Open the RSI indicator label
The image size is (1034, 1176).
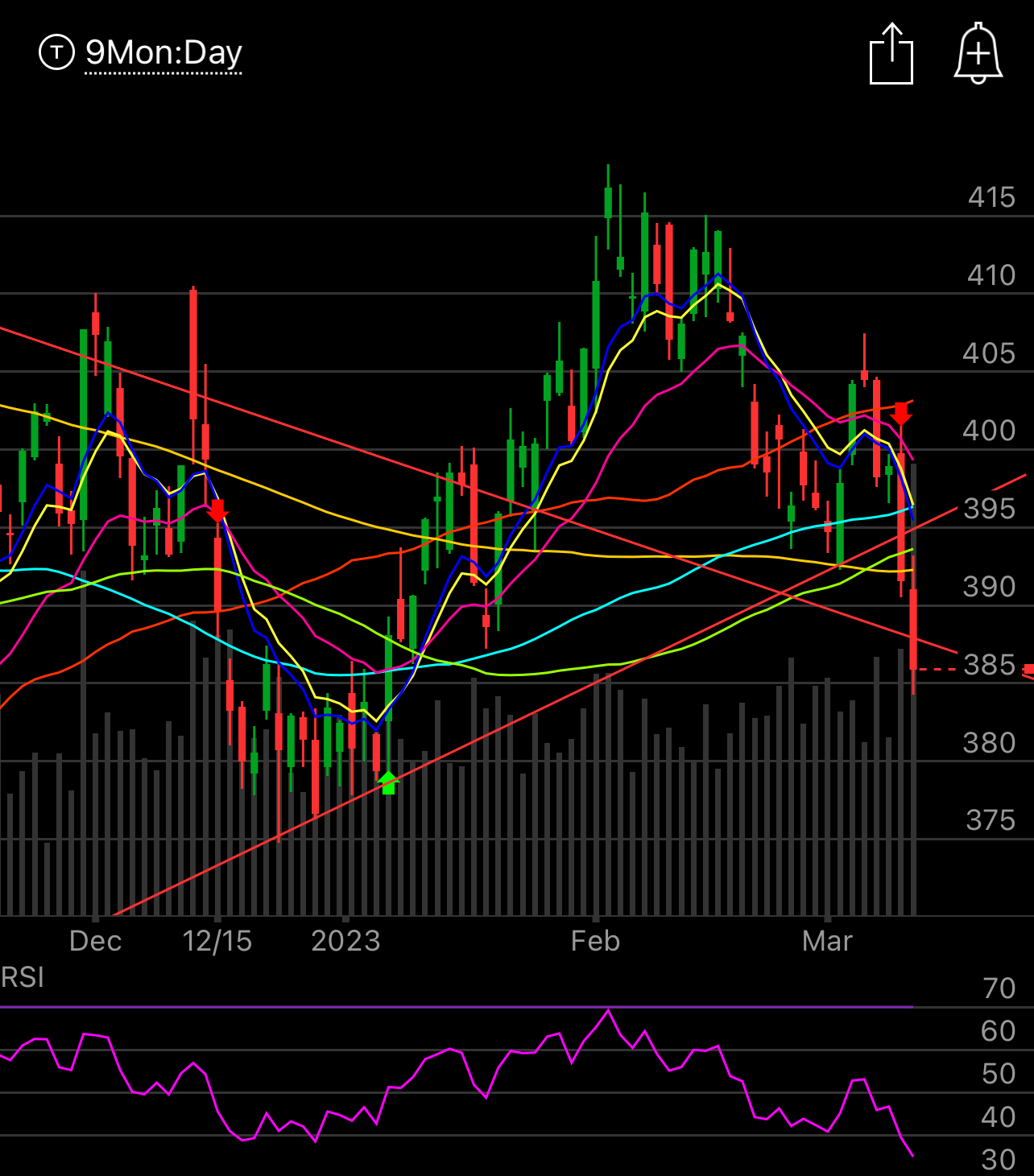point(23,978)
